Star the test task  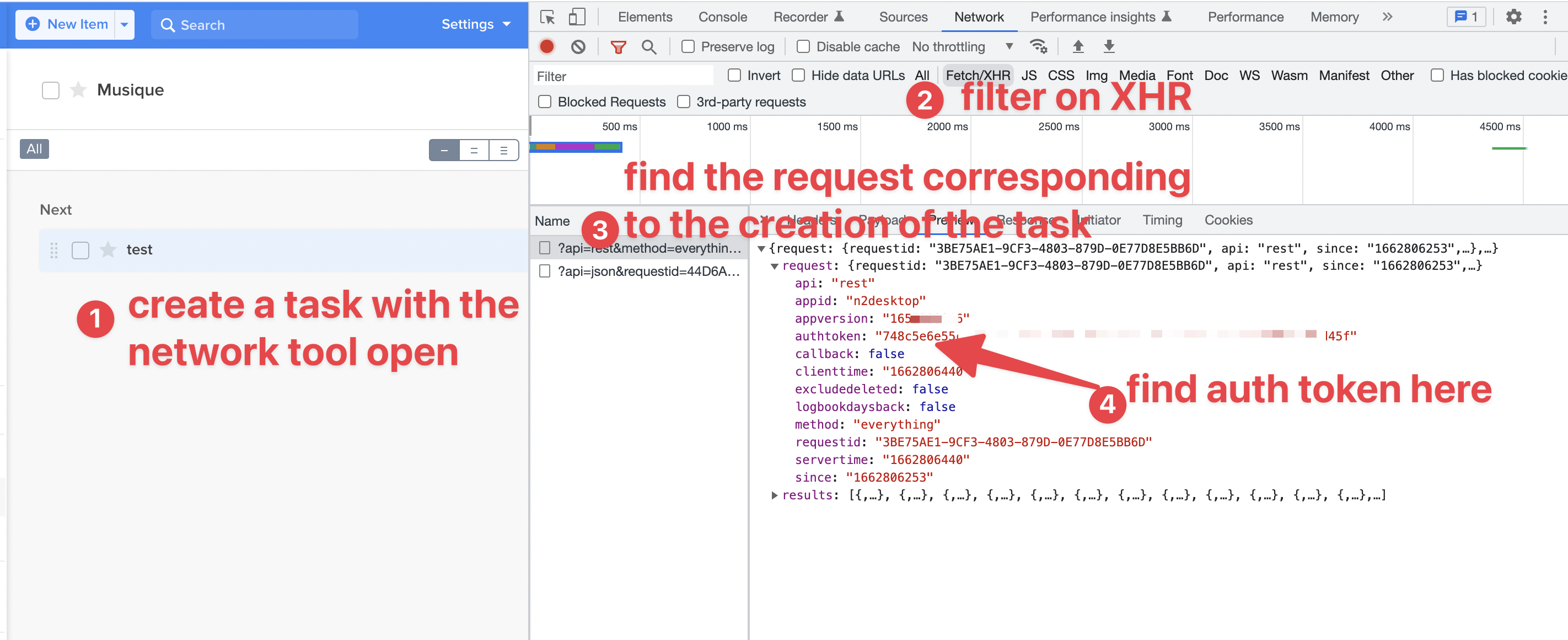coord(108,250)
